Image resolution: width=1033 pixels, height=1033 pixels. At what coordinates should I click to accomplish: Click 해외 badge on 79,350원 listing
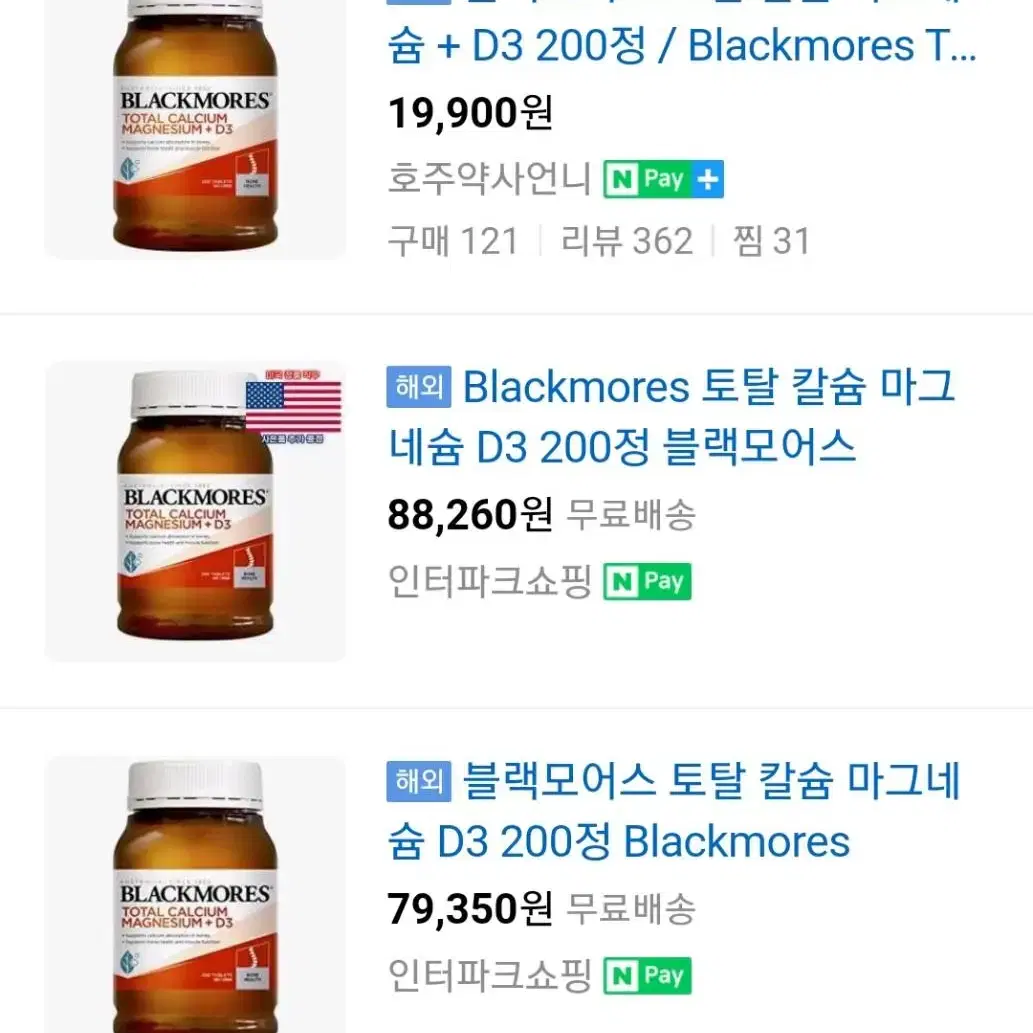[x=419, y=781]
